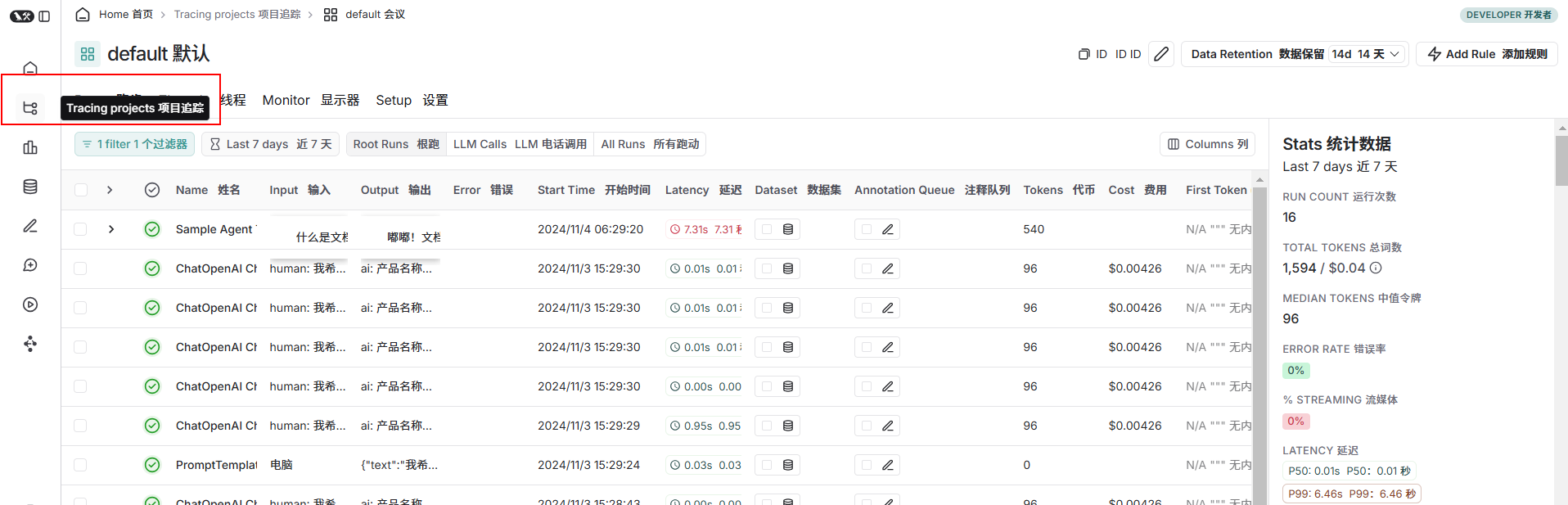Click the 0% error rate badge
The height and width of the screenshot is (505, 1568).
pyautogui.click(x=1296, y=370)
